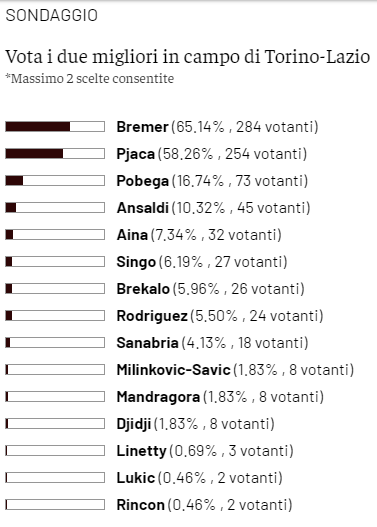377x527 pixels.
Task: Click the Bremer vote progress bar
Action: point(55,127)
